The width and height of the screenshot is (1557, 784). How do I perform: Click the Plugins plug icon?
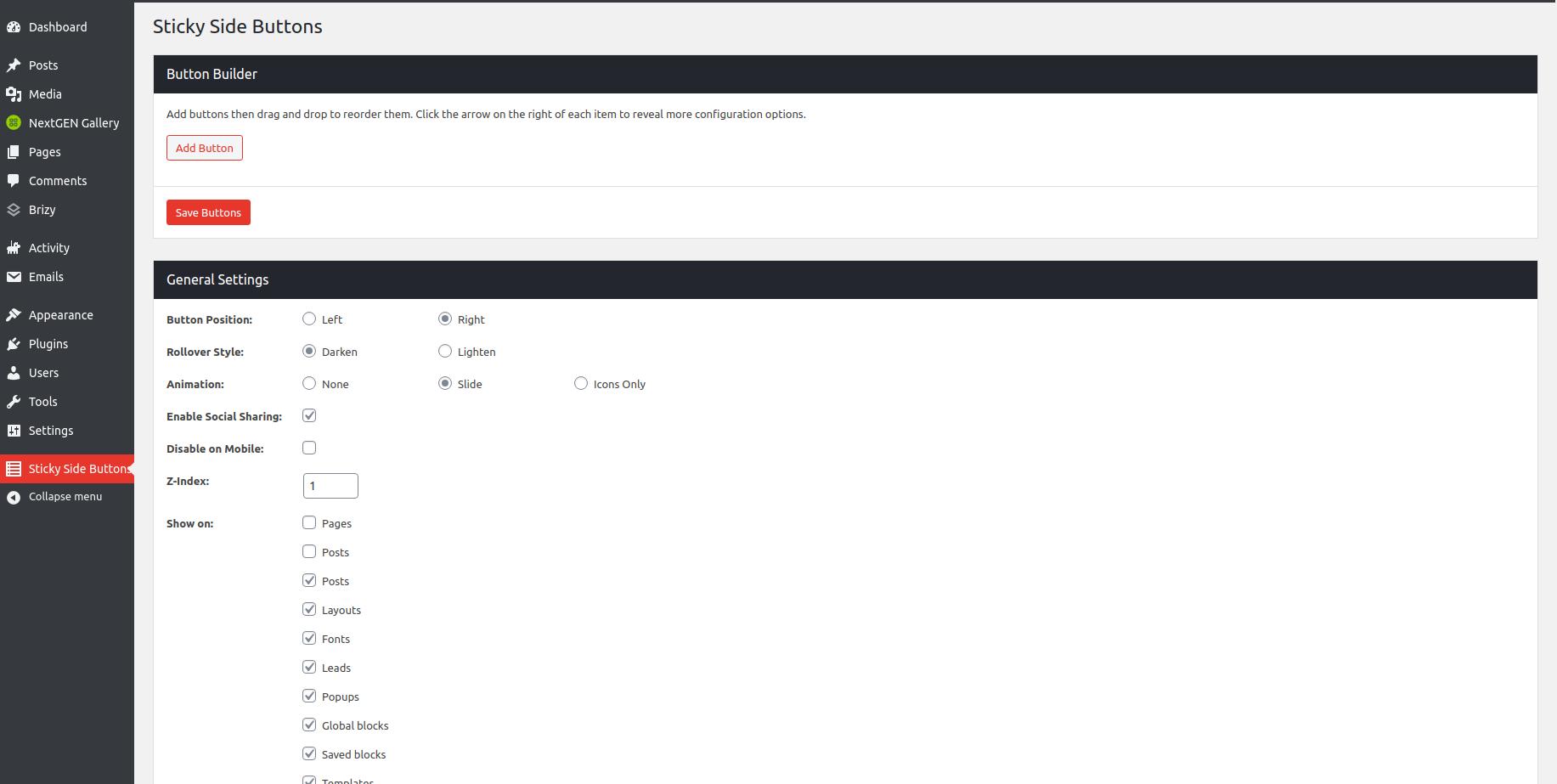click(14, 344)
